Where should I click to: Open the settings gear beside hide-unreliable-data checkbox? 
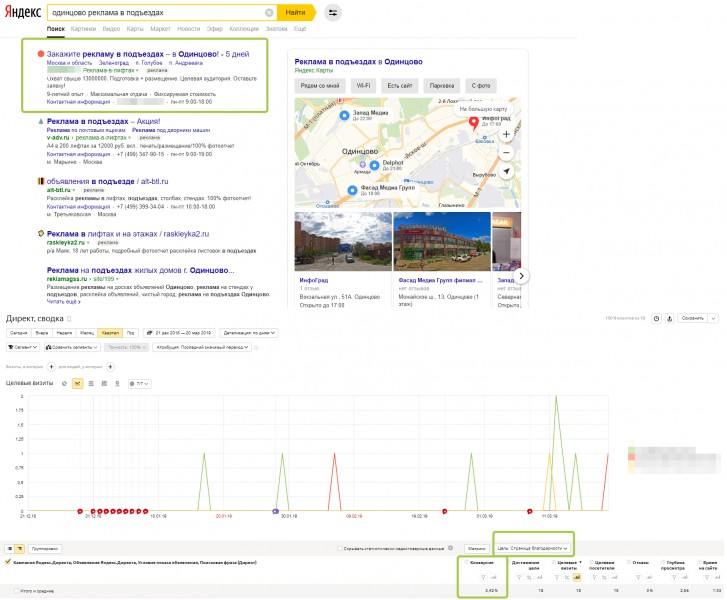[450, 548]
